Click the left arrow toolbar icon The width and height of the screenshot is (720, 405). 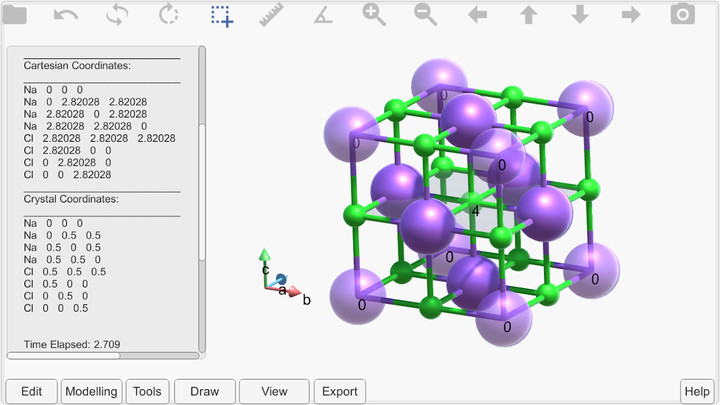pos(477,15)
